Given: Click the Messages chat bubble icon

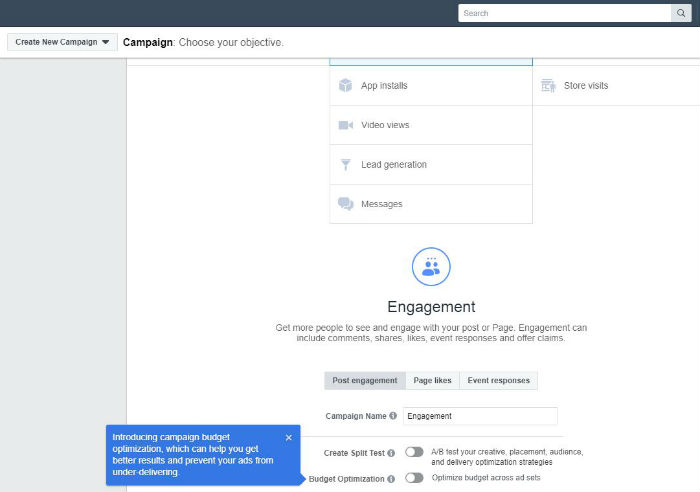Looking at the screenshot, I should point(346,204).
